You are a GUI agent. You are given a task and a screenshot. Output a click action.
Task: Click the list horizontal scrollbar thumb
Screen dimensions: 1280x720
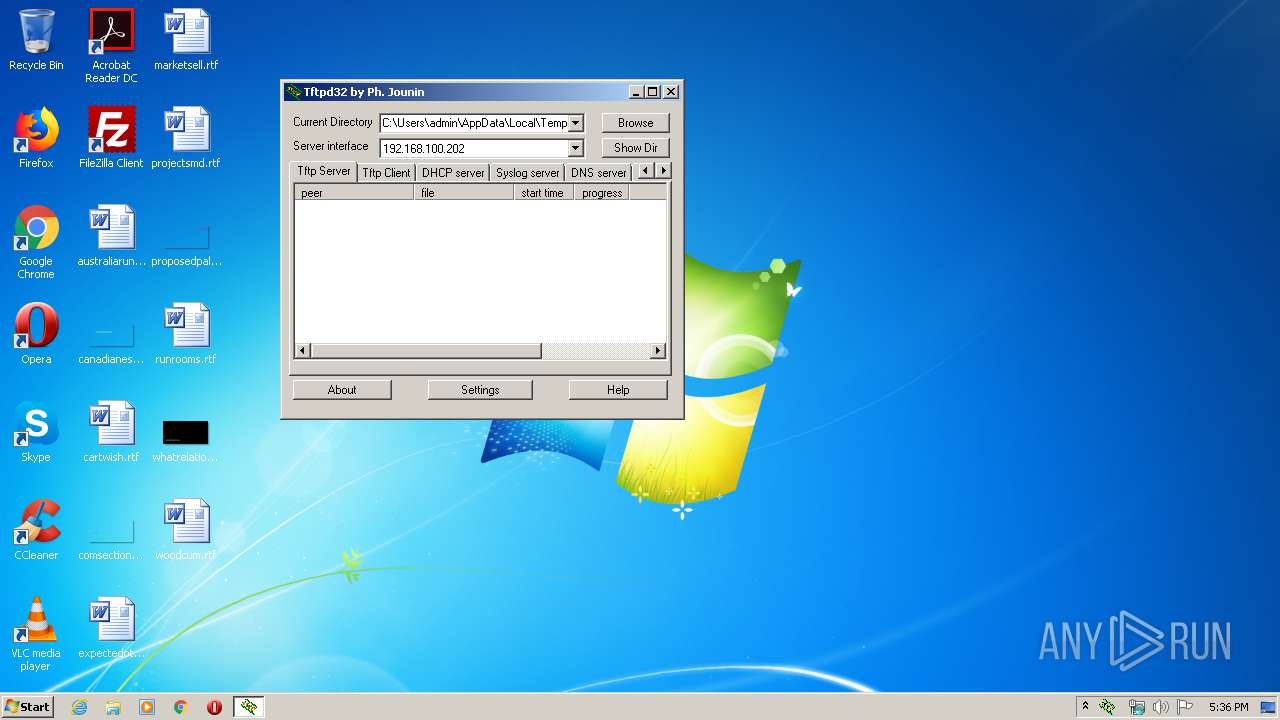426,351
